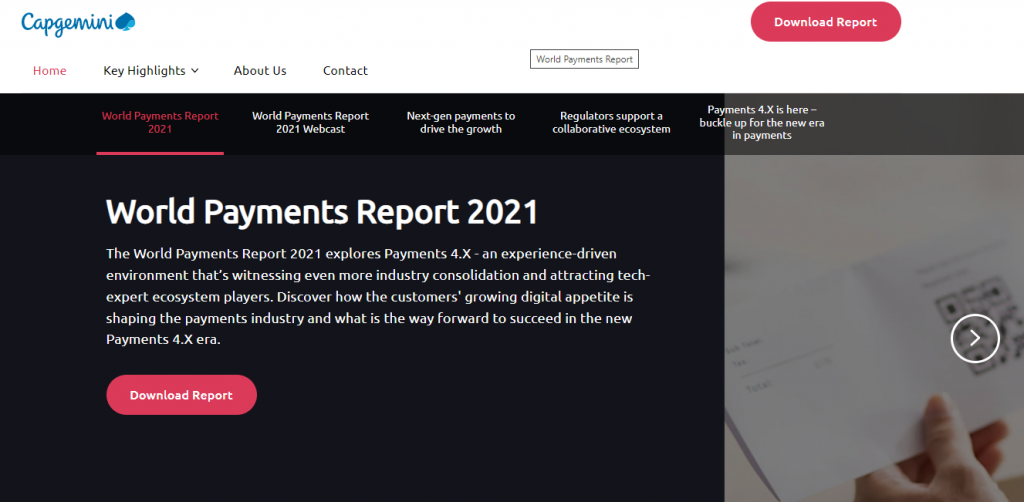Click the Capgemini logo
This screenshot has width=1024, height=502.
[x=78, y=23]
